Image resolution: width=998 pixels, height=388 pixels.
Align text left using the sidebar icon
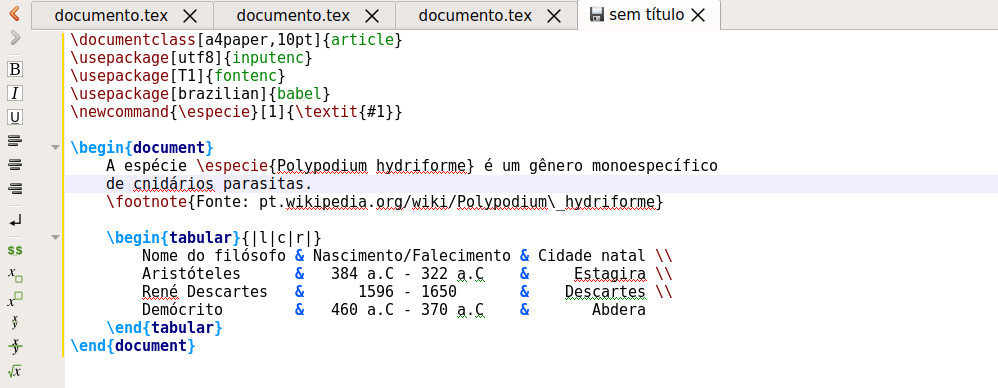pyautogui.click(x=15, y=141)
